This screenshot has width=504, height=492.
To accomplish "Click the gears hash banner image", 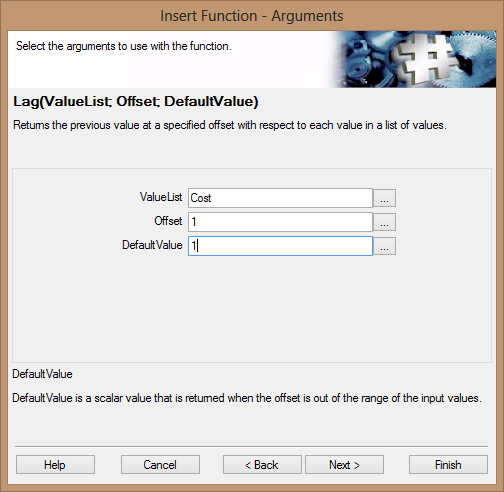I will [413, 59].
